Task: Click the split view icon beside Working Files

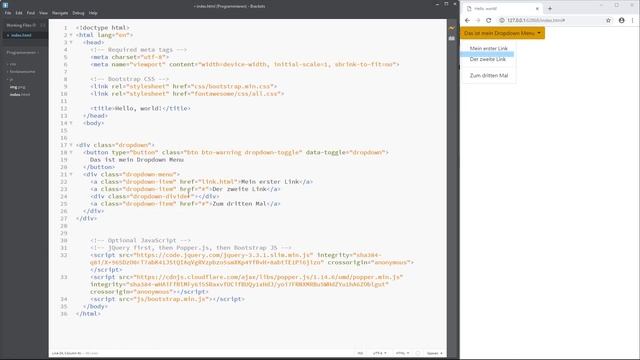Action: (x=43, y=25)
